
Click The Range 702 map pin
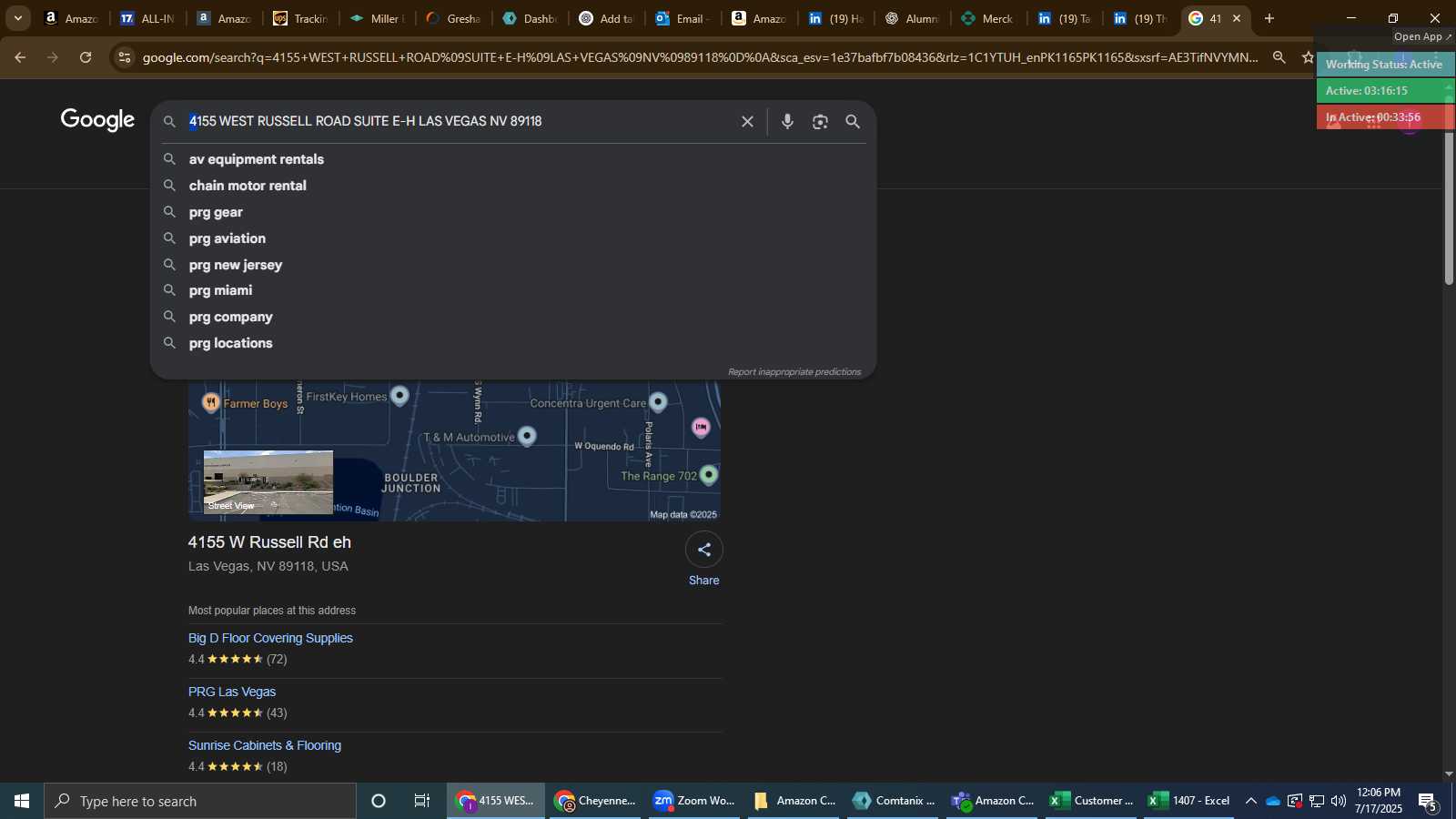pyautogui.click(x=709, y=475)
